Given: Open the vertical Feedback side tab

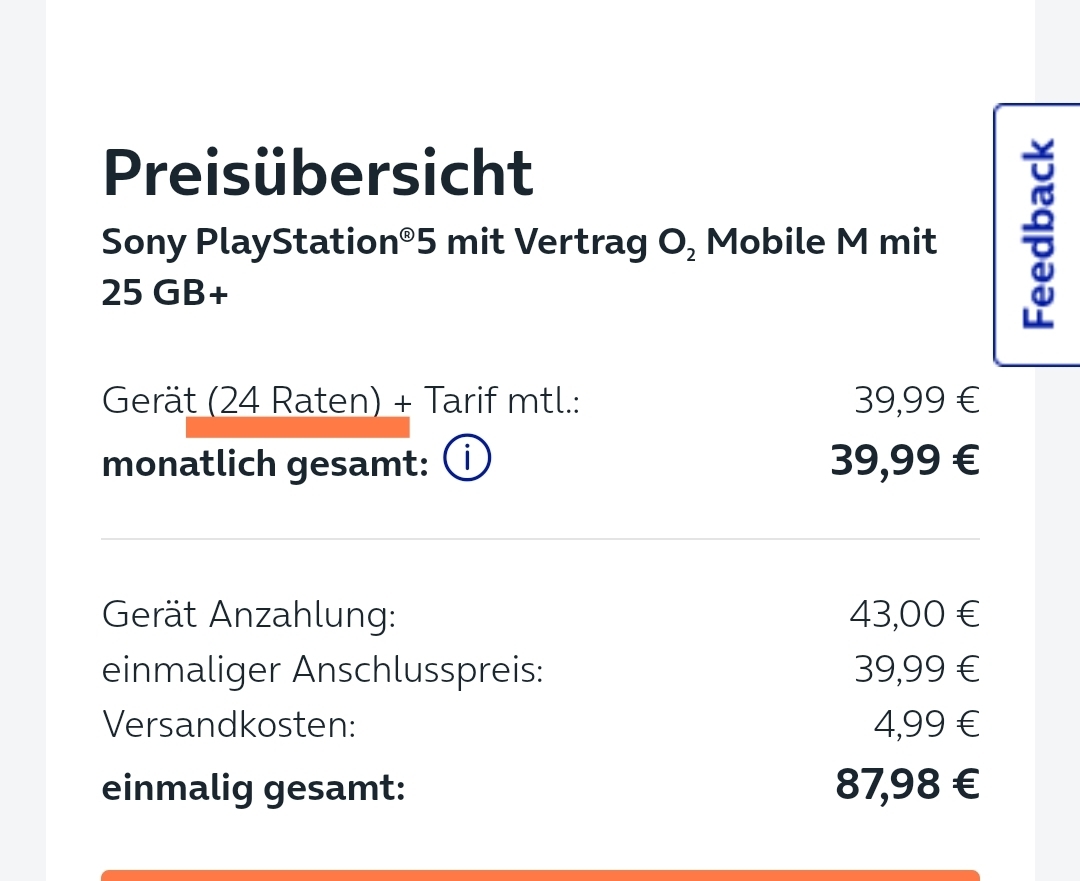Looking at the screenshot, I should pyautogui.click(x=1037, y=234).
